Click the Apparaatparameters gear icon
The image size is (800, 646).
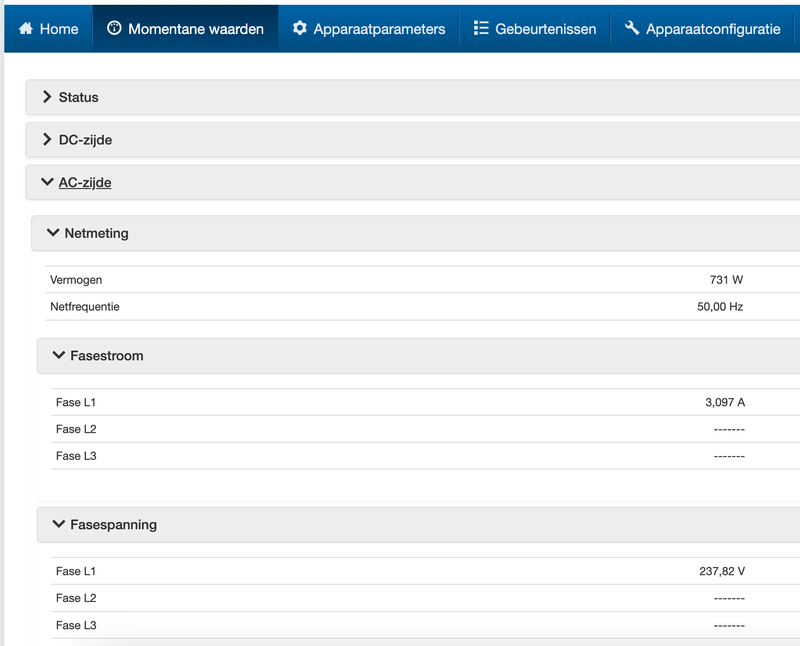coord(300,29)
